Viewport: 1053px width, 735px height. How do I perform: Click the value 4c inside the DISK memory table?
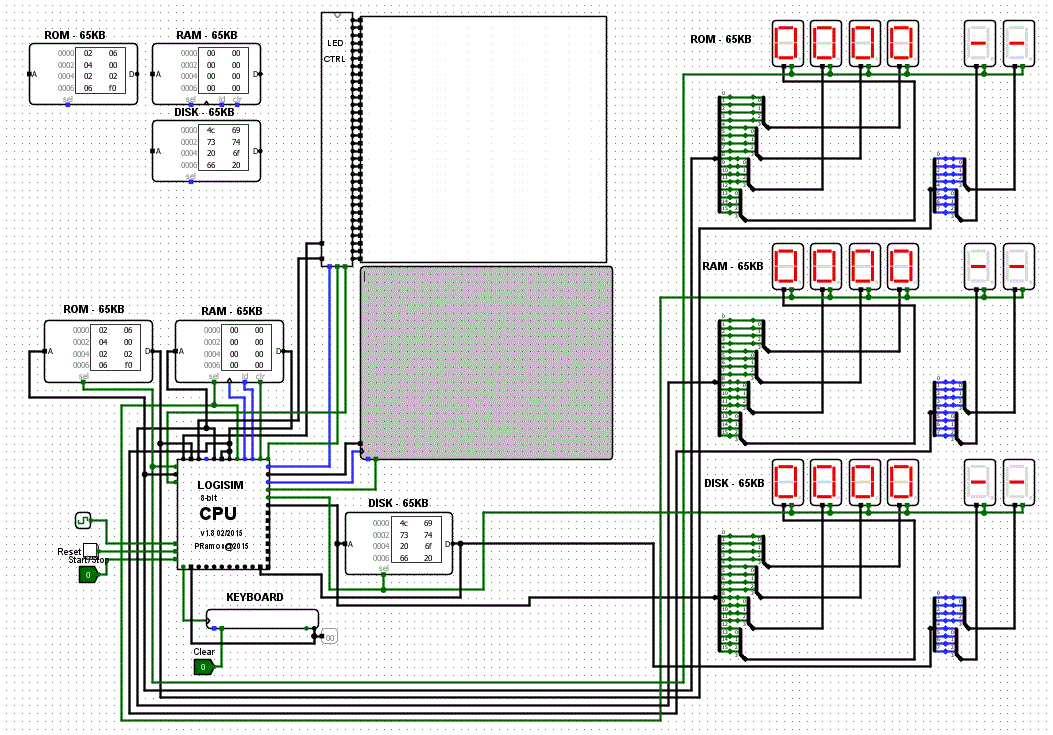tap(403, 523)
